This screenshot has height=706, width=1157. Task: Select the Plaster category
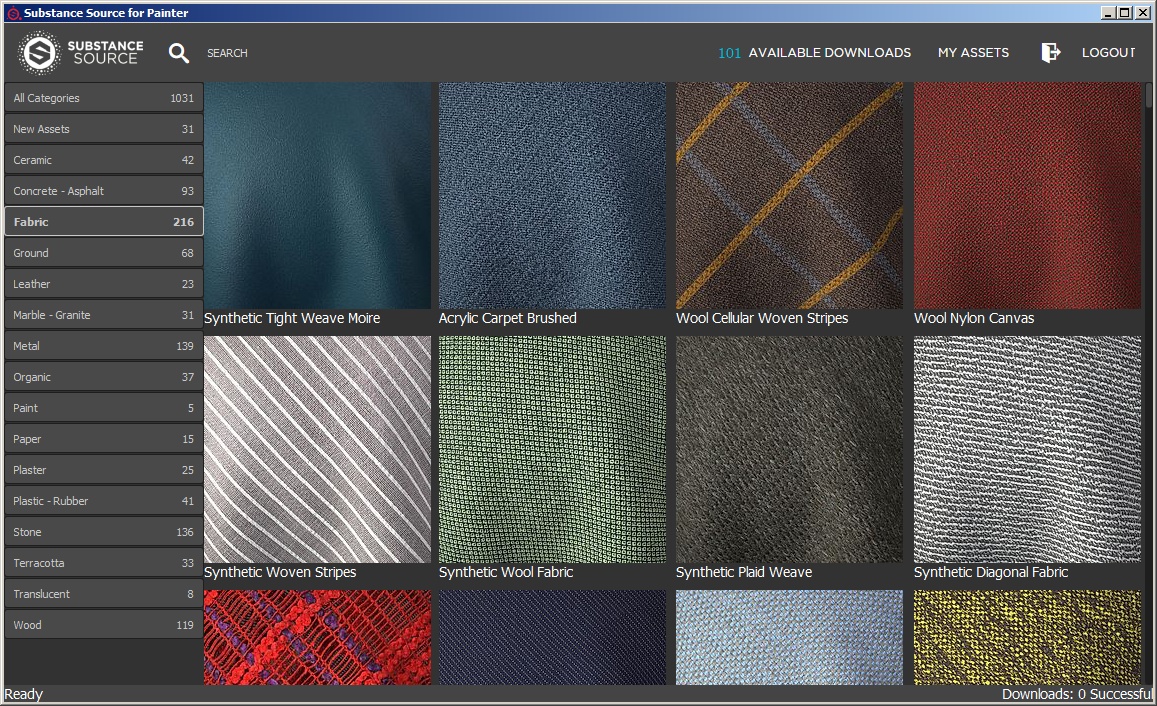[x=103, y=470]
